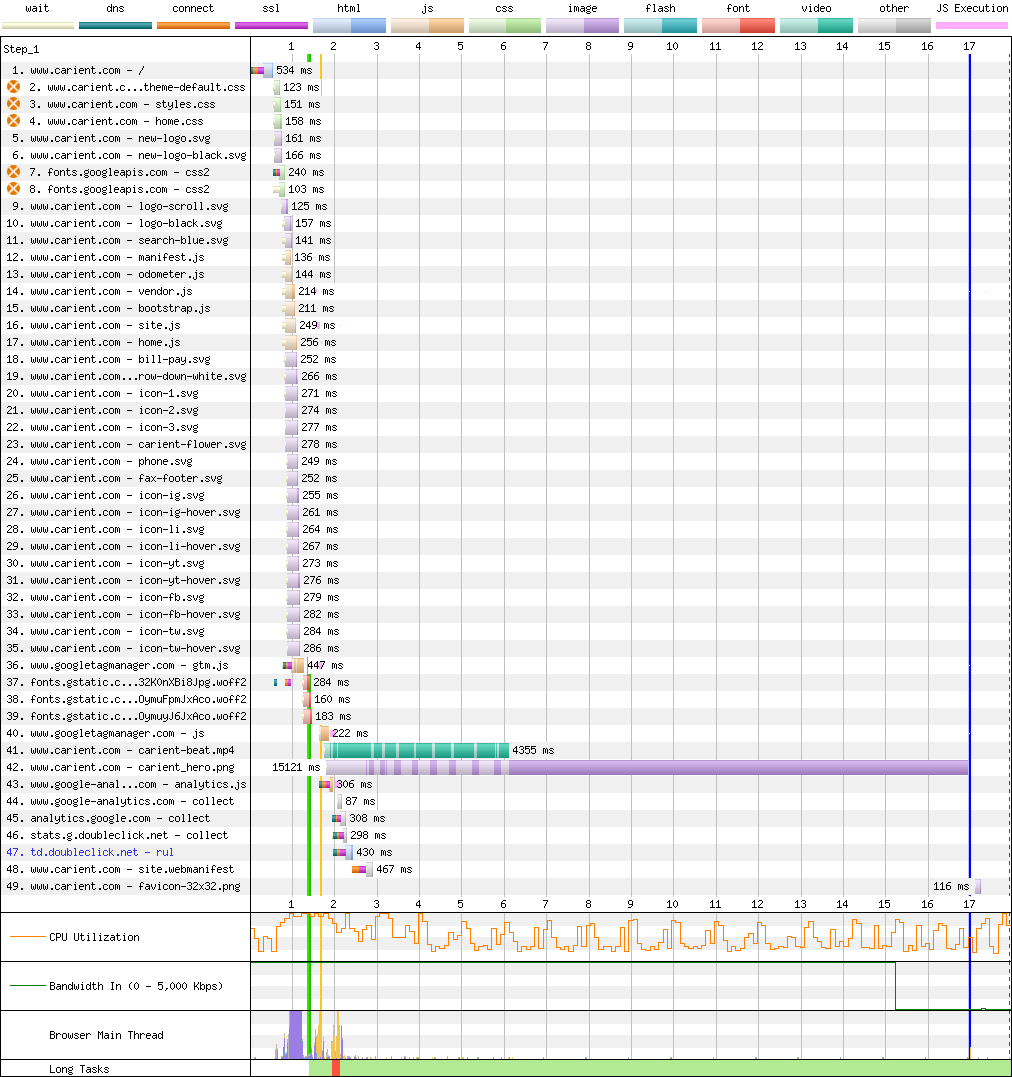Click the '467 ms' timing label
The width and height of the screenshot is (1012, 1077).
click(394, 870)
